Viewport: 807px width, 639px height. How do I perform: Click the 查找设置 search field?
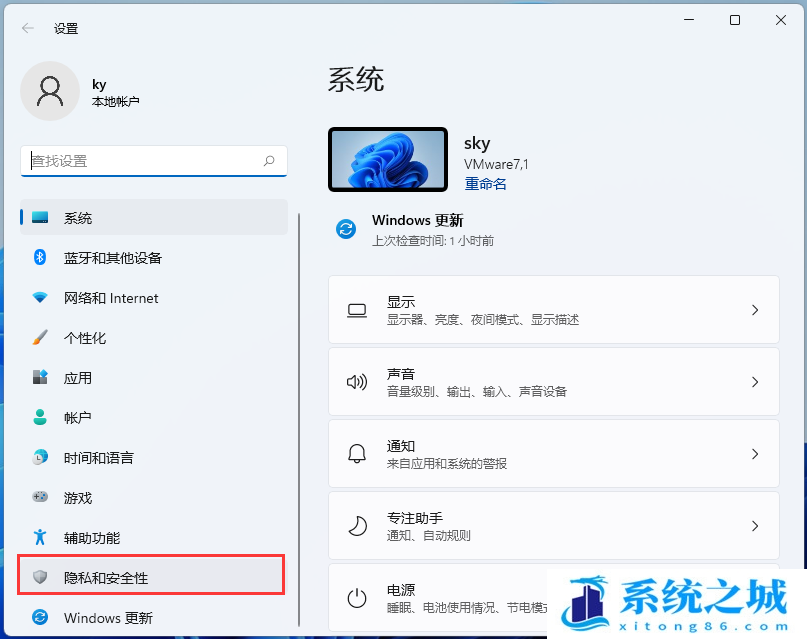[x=145, y=161]
